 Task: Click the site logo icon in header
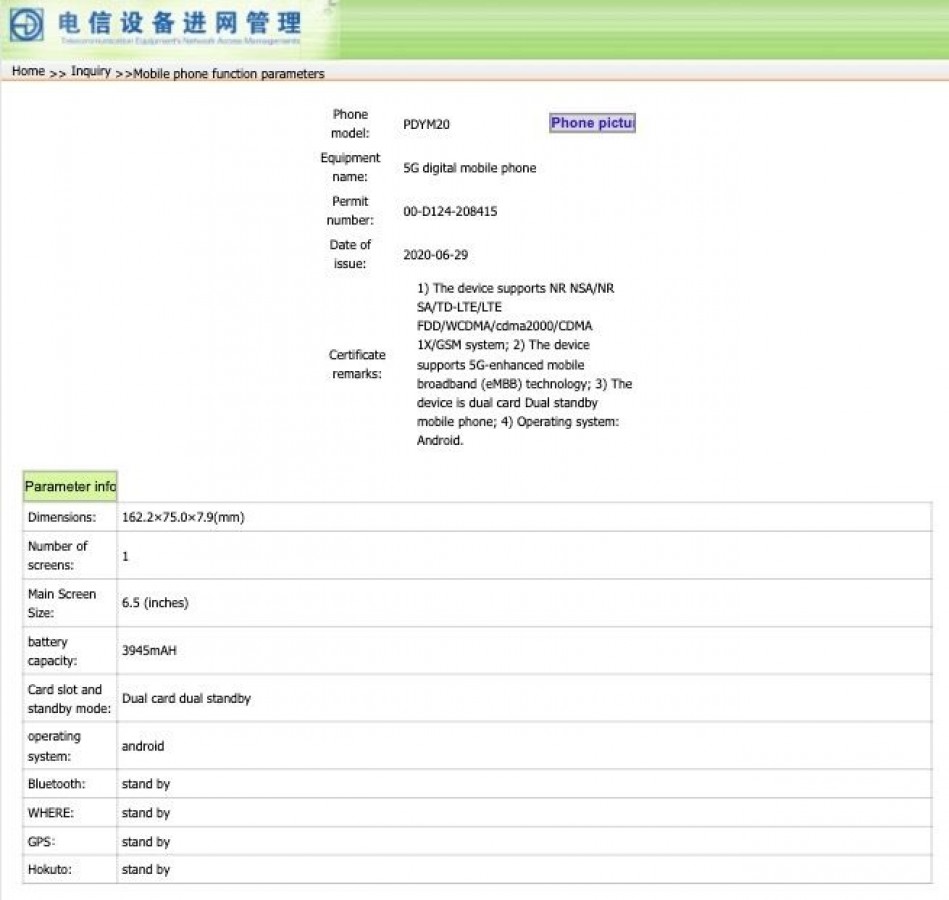pos(26,25)
